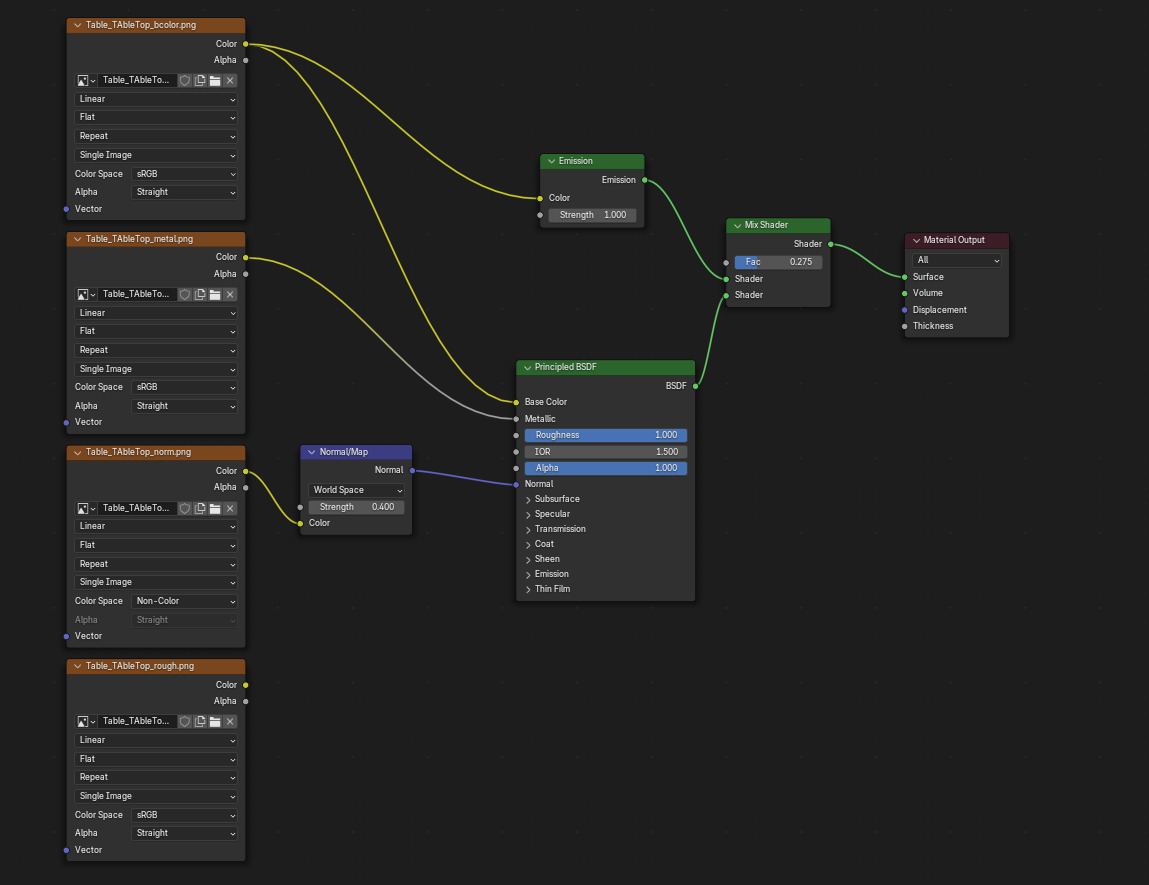Click Alpha slider in Principled BSDF
This screenshot has height=885, width=1149.
pyautogui.click(x=606, y=469)
